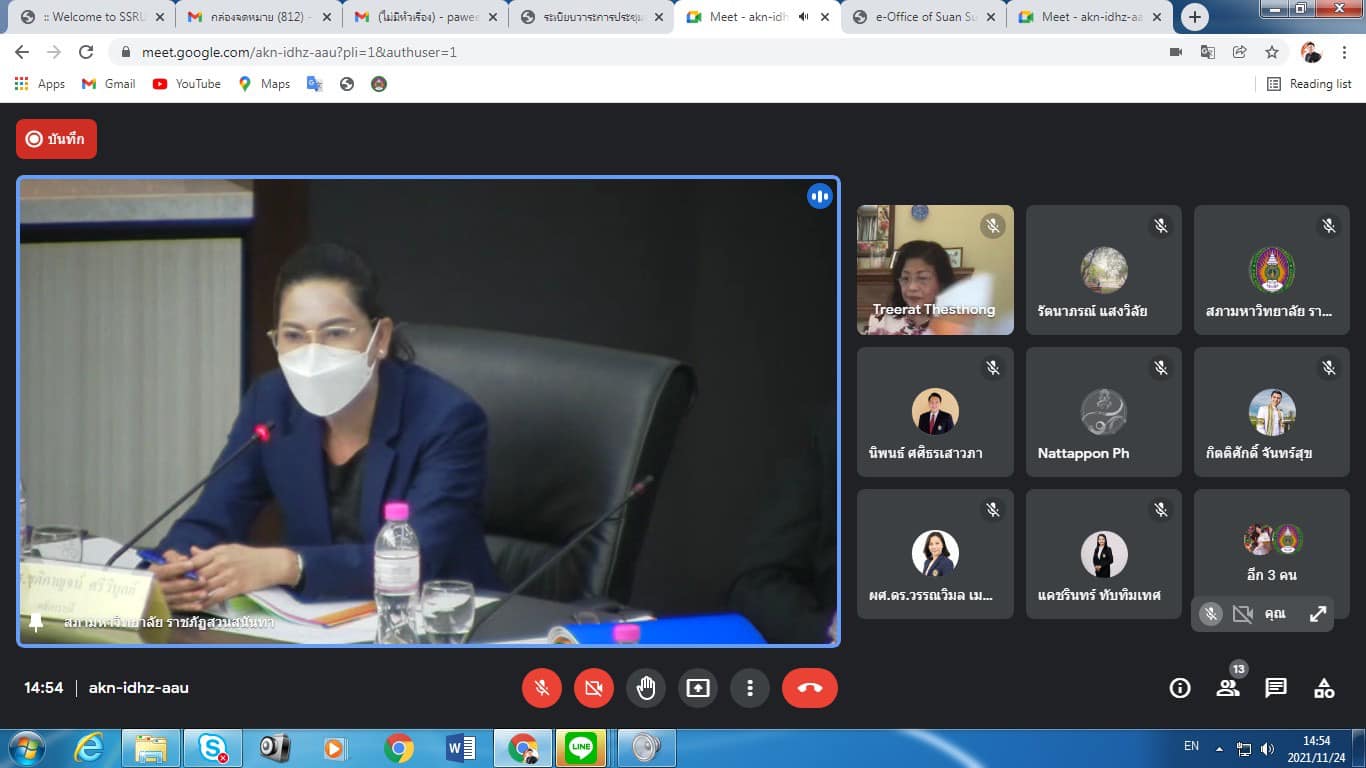Open the chat messages panel
Viewport: 1366px width, 768px height.
point(1275,688)
